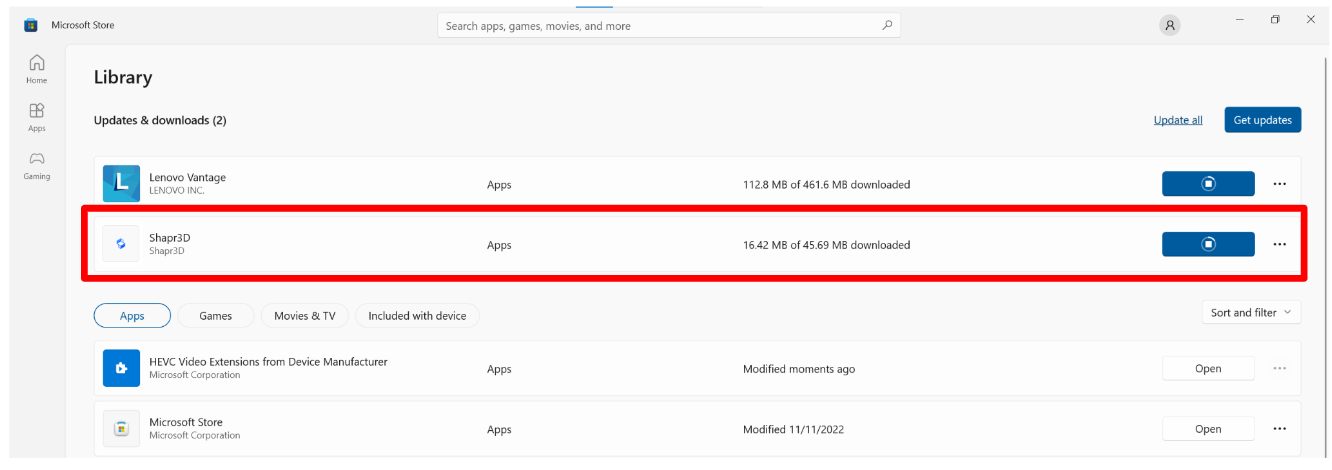Open more options for Microsoft Store row
Viewport: 1332px width, 470px height.
(1279, 429)
